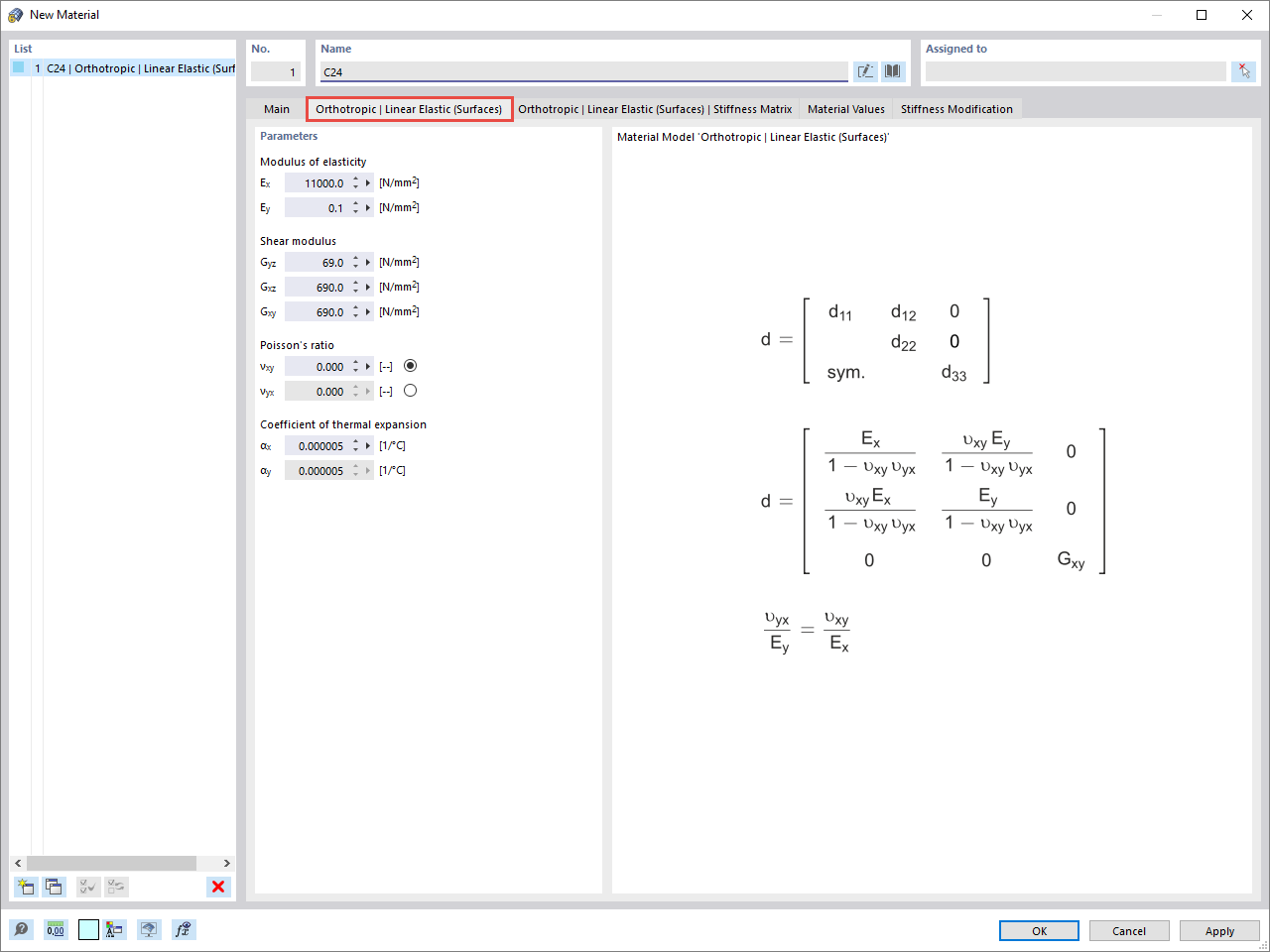The width and height of the screenshot is (1270, 952).
Task: Open the material library
Action: click(893, 70)
